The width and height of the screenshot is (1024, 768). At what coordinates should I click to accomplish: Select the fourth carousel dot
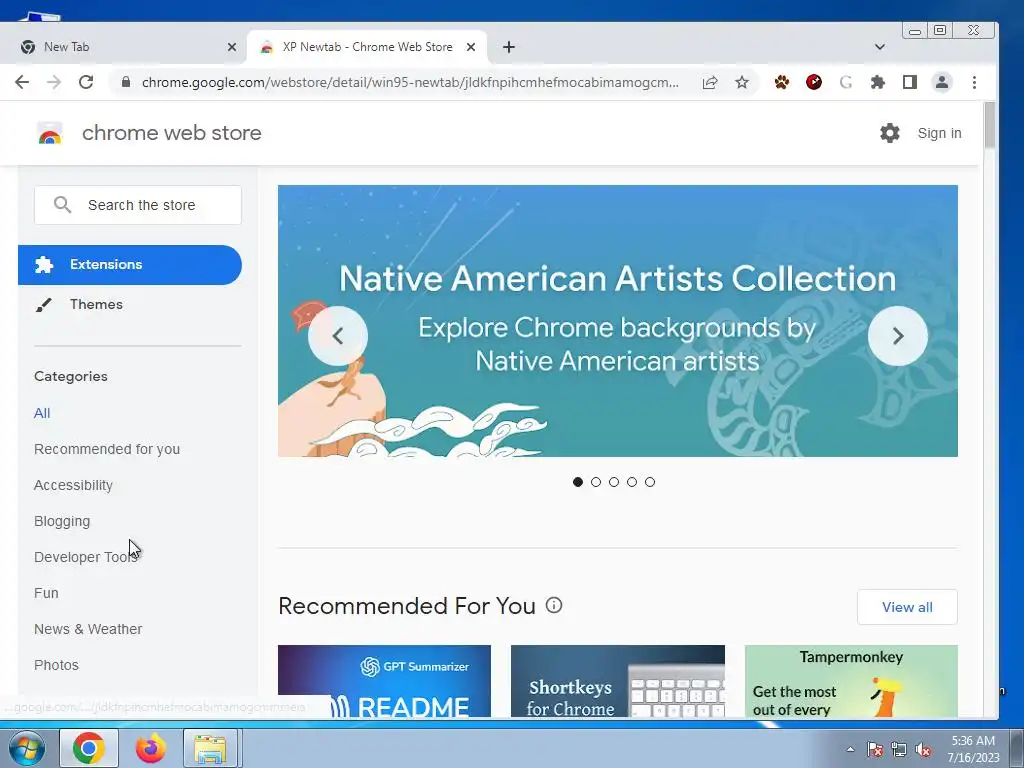pyautogui.click(x=632, y=482)
